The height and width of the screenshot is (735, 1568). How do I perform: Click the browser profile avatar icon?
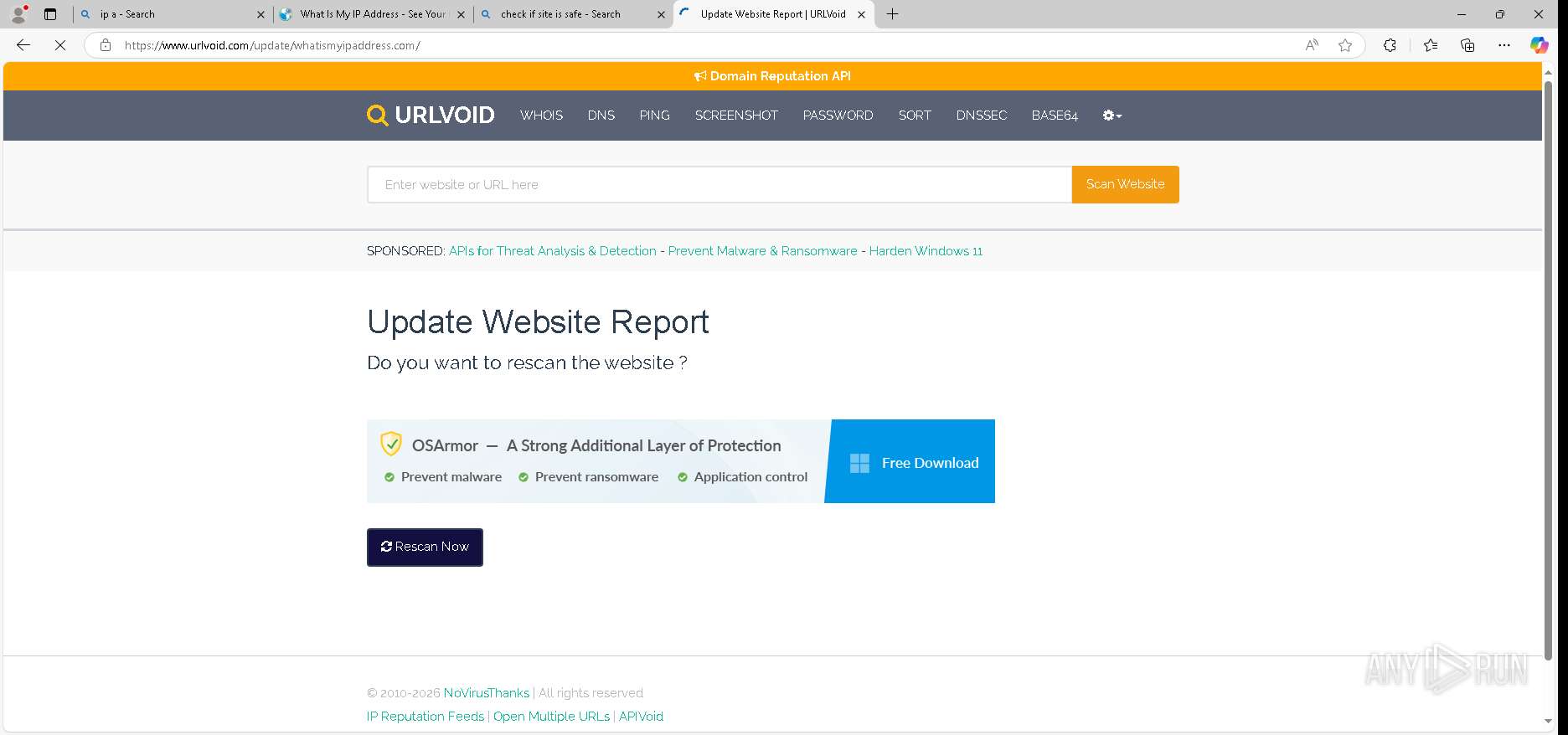[18, 14]
